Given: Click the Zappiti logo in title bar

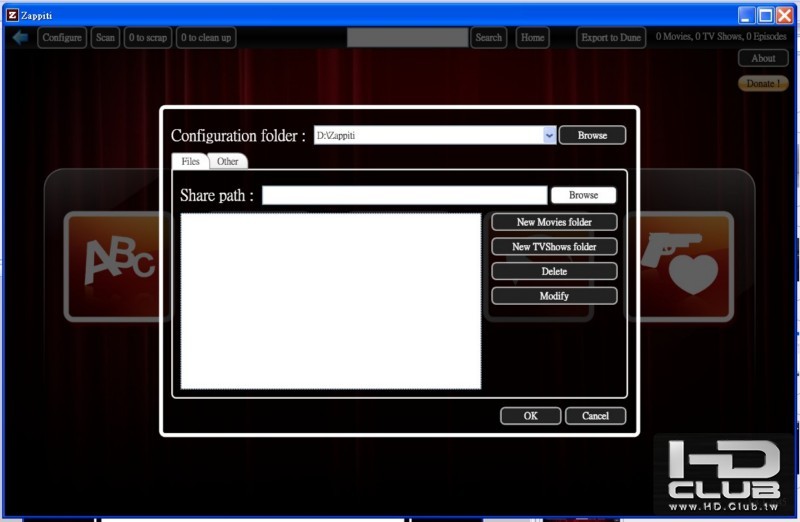Looking at the screenshot, I should click(12, 15).
